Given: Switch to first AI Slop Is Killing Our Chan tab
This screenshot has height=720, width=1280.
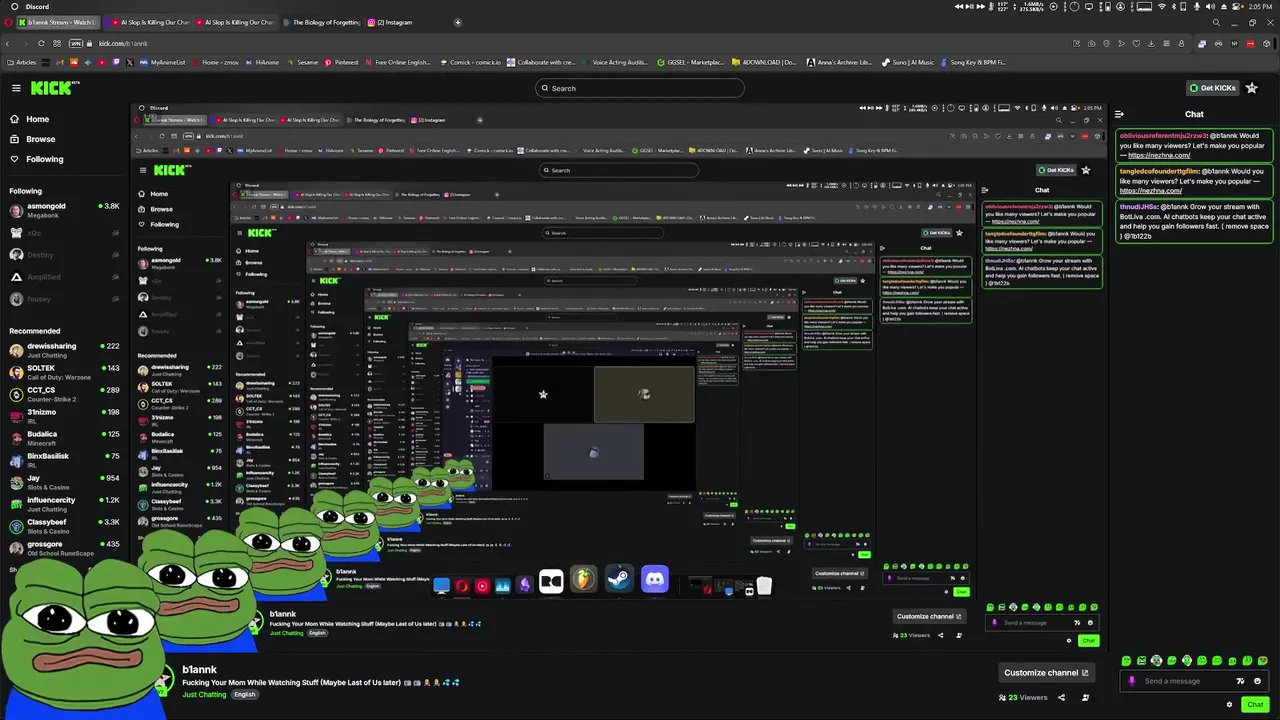Looking at the screenshot, I should pyautogui.click(x=149, y=22).
